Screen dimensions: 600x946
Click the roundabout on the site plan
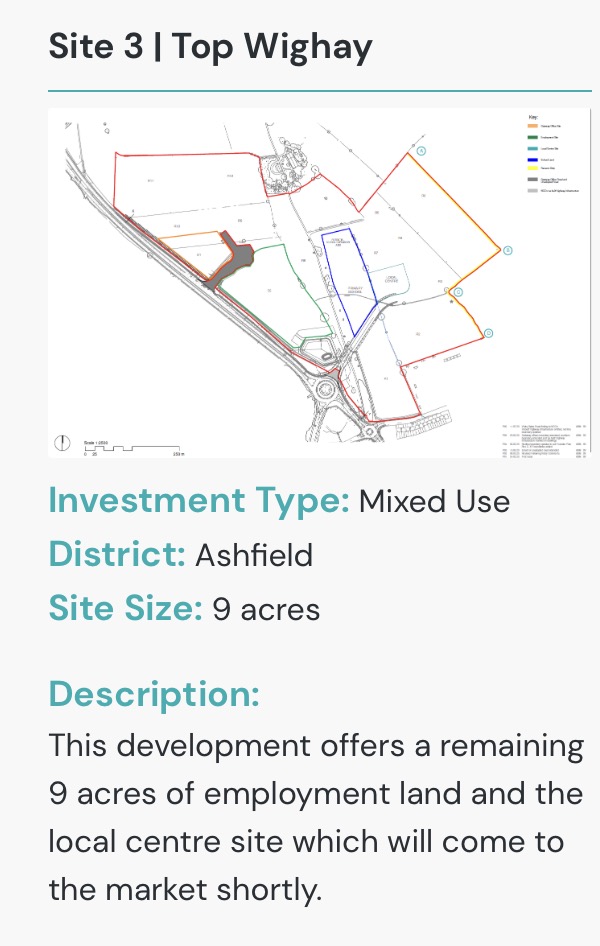pyautogui.click(x=328, y=388)
